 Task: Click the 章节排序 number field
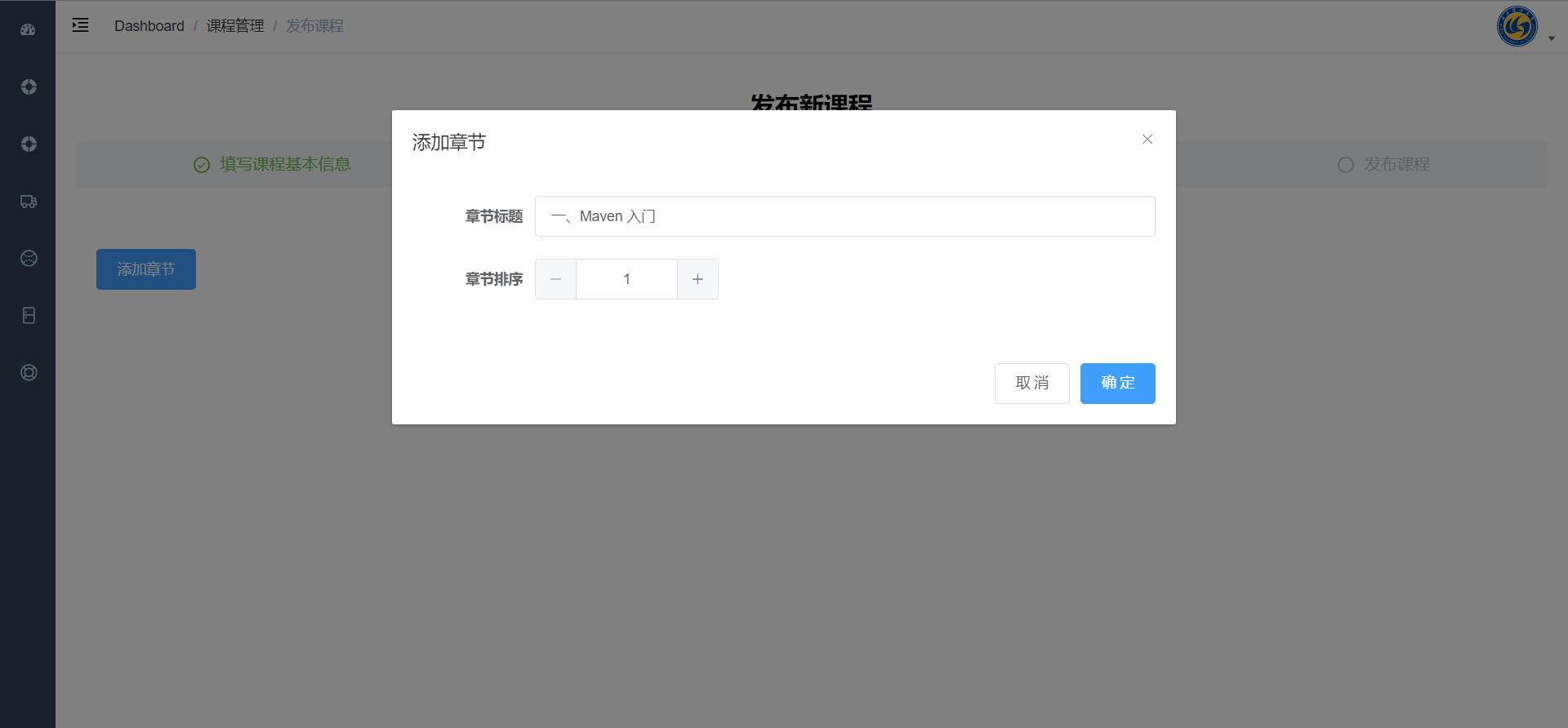tap(626, 279)
